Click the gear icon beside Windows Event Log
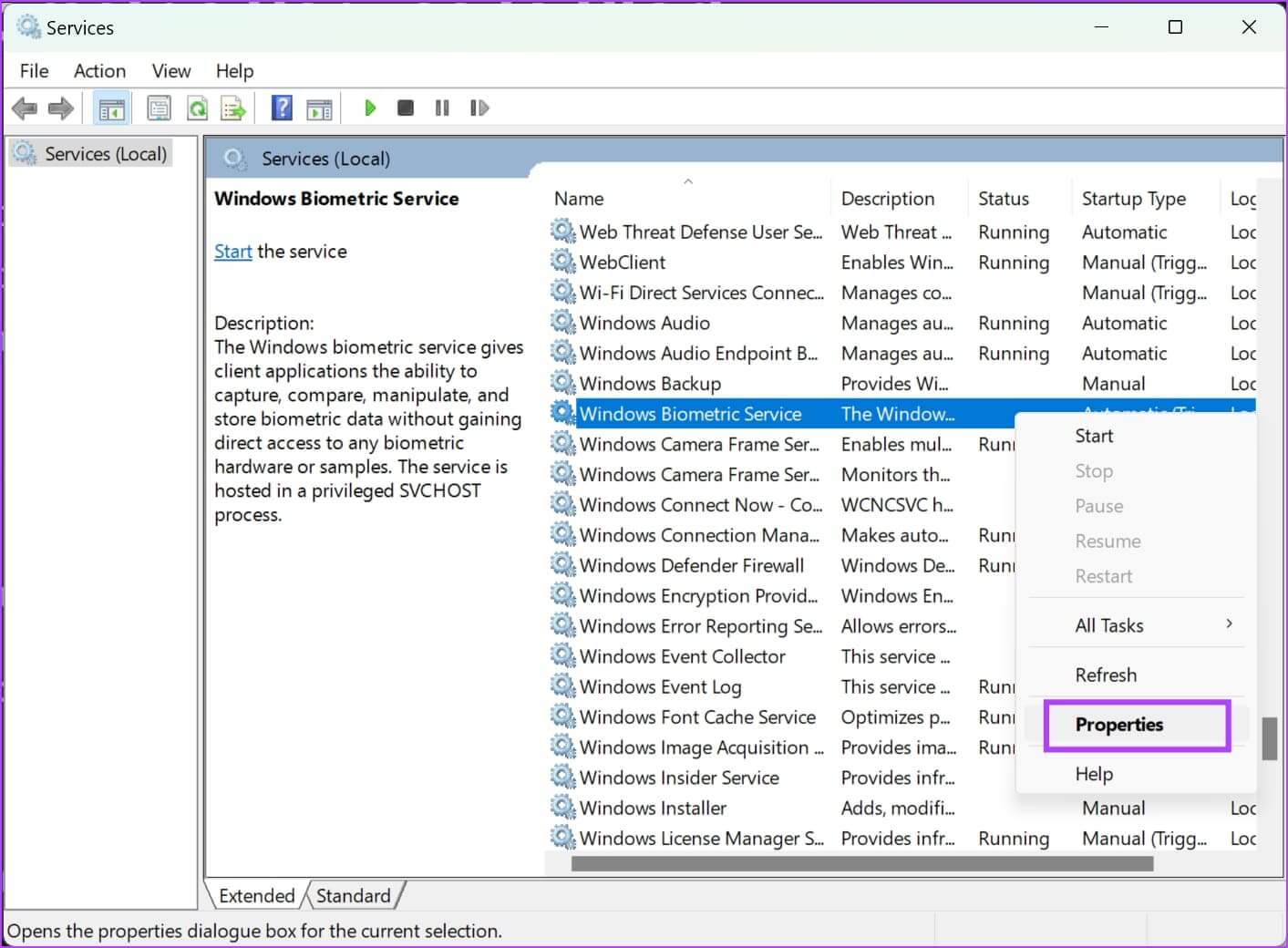The image size is (1288, 948). click(563, 685)
